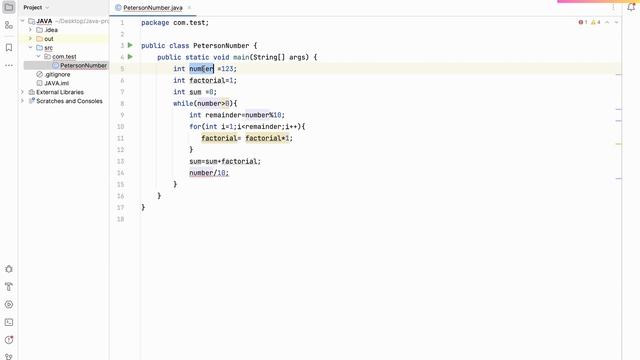Viewport: 640px width, 360px height.
Task: Click line number 18 in gutter
Action: [120, 219]
